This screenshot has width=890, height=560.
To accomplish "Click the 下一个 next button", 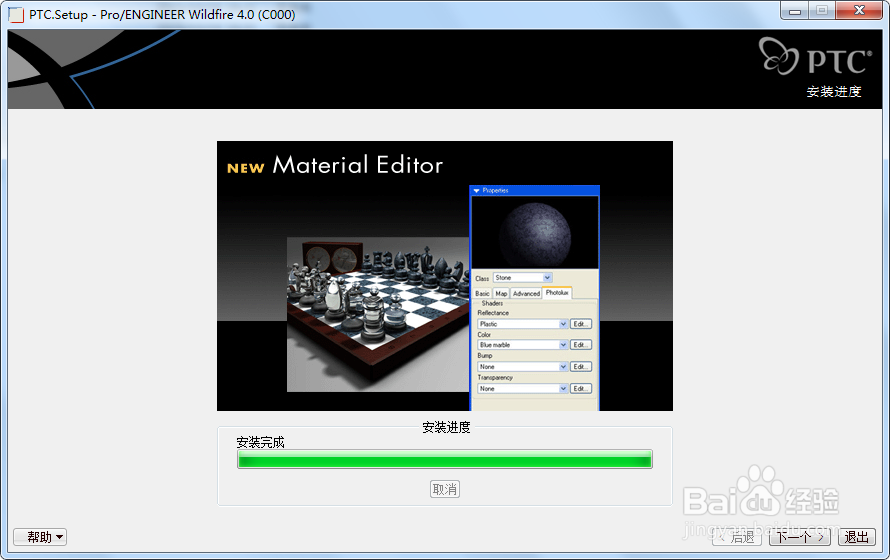I will click(800, 537).
